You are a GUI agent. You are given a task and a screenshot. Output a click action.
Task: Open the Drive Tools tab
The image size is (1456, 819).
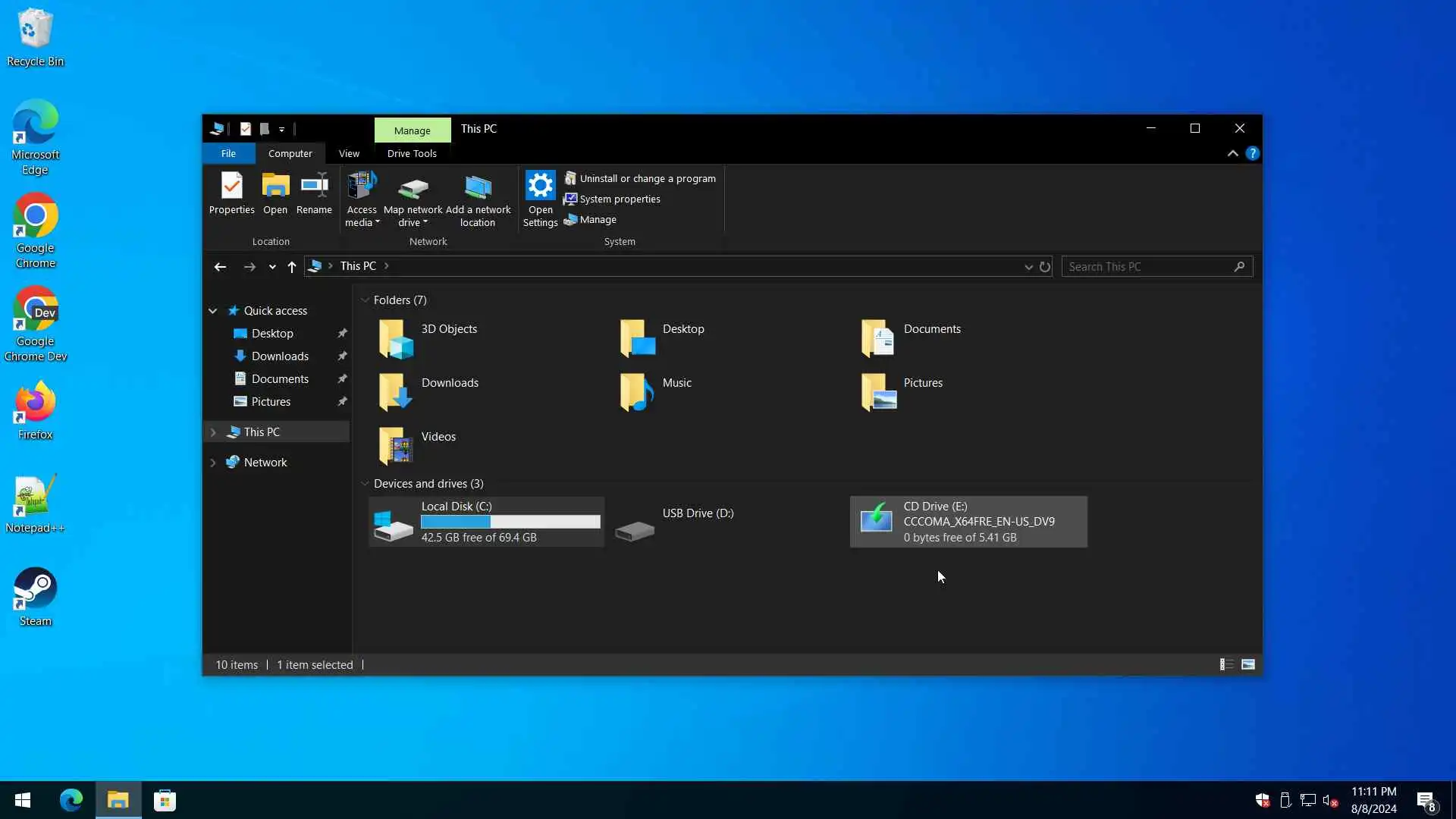point(412,154)
